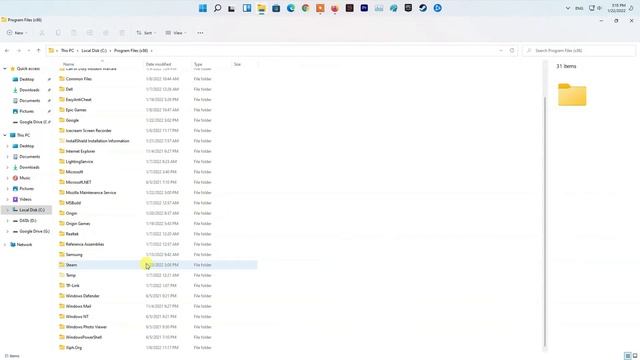Viewport: 640px width, 360px height.
Task: Expand Music under This PC
Action: point(7,178)
